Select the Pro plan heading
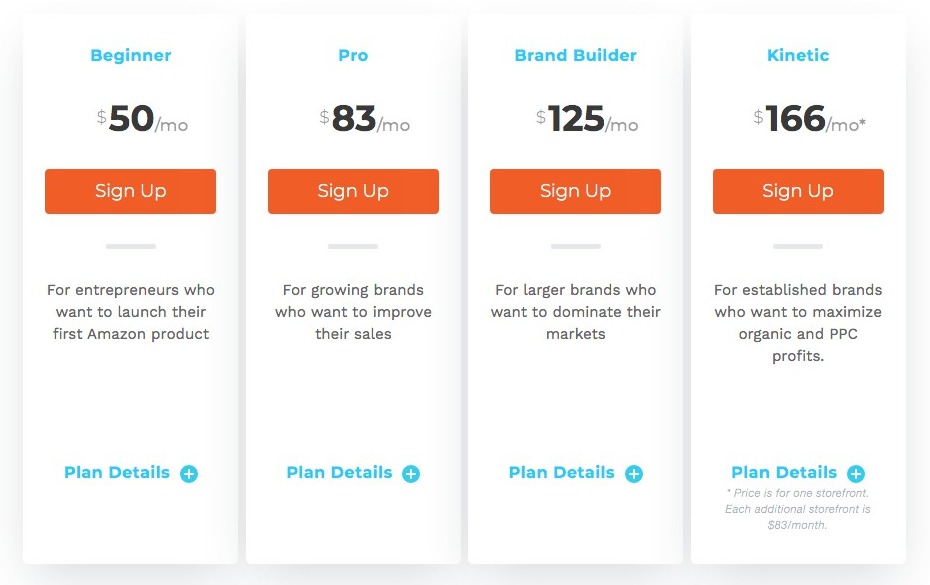This screenshot has height=585, width=930. [x=353, y=55]
